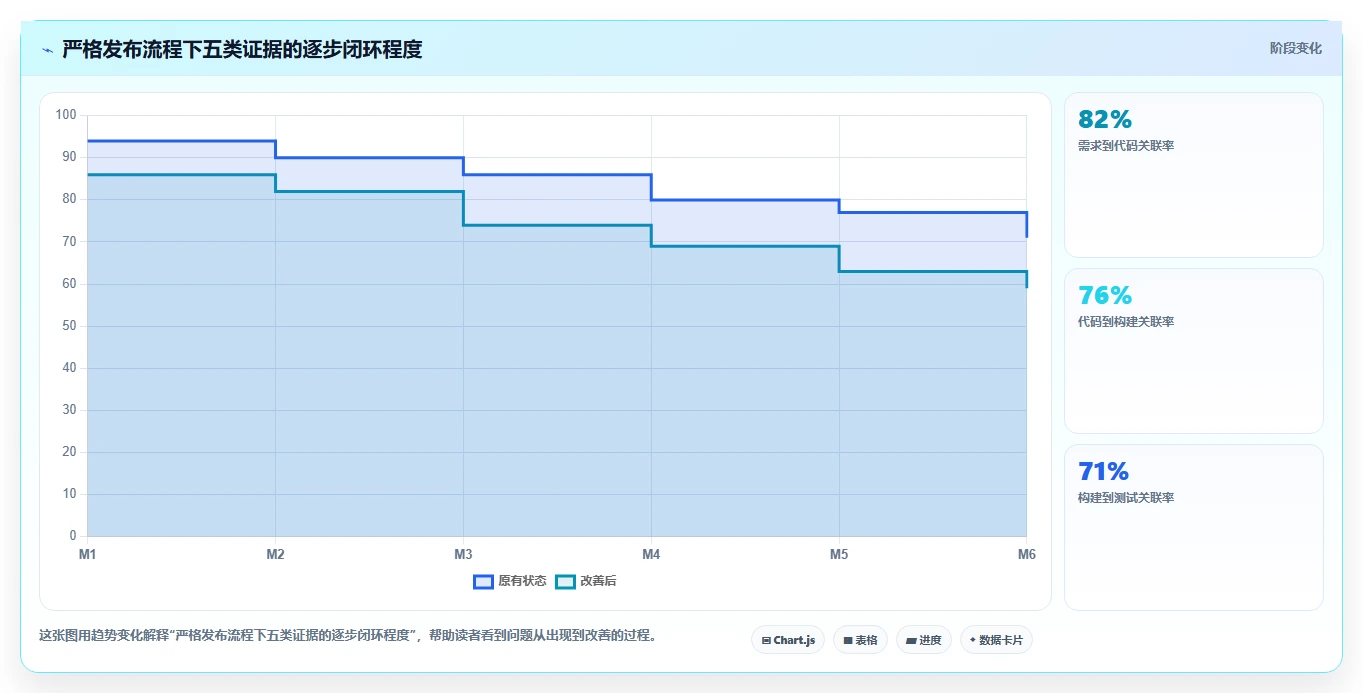Click the 进度 tag chip
Image resolution: width=1363 pixels, height=693 pixels.
[924, 640]
